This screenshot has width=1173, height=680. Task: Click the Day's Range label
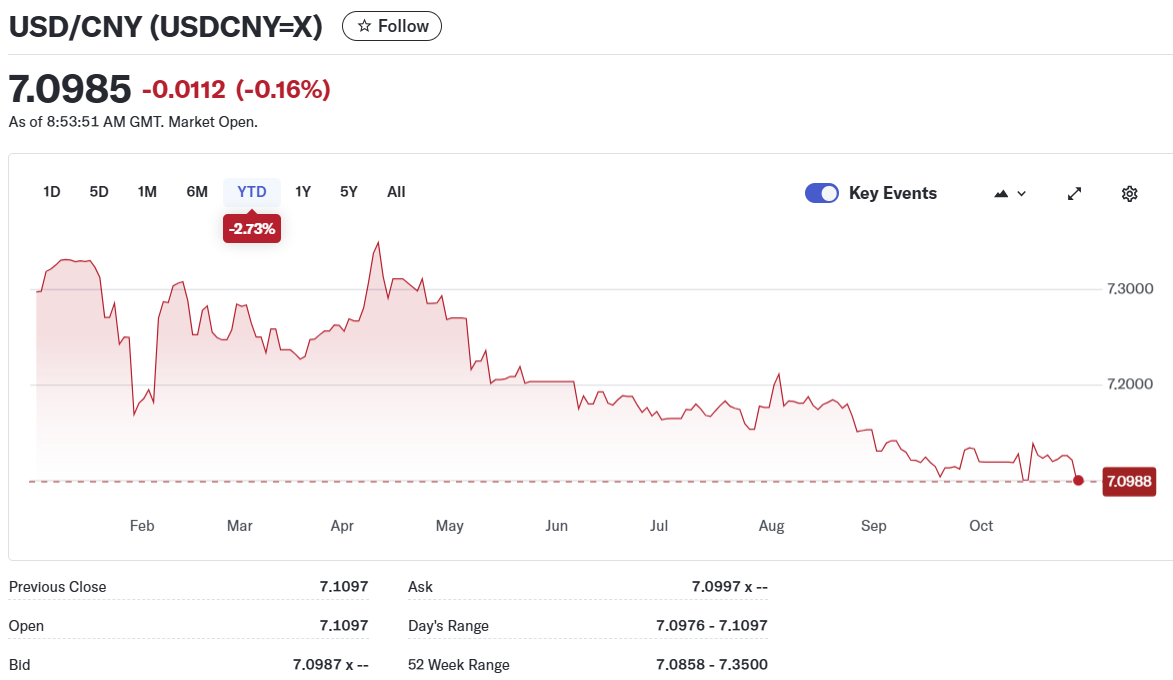[x=448, y=626]
